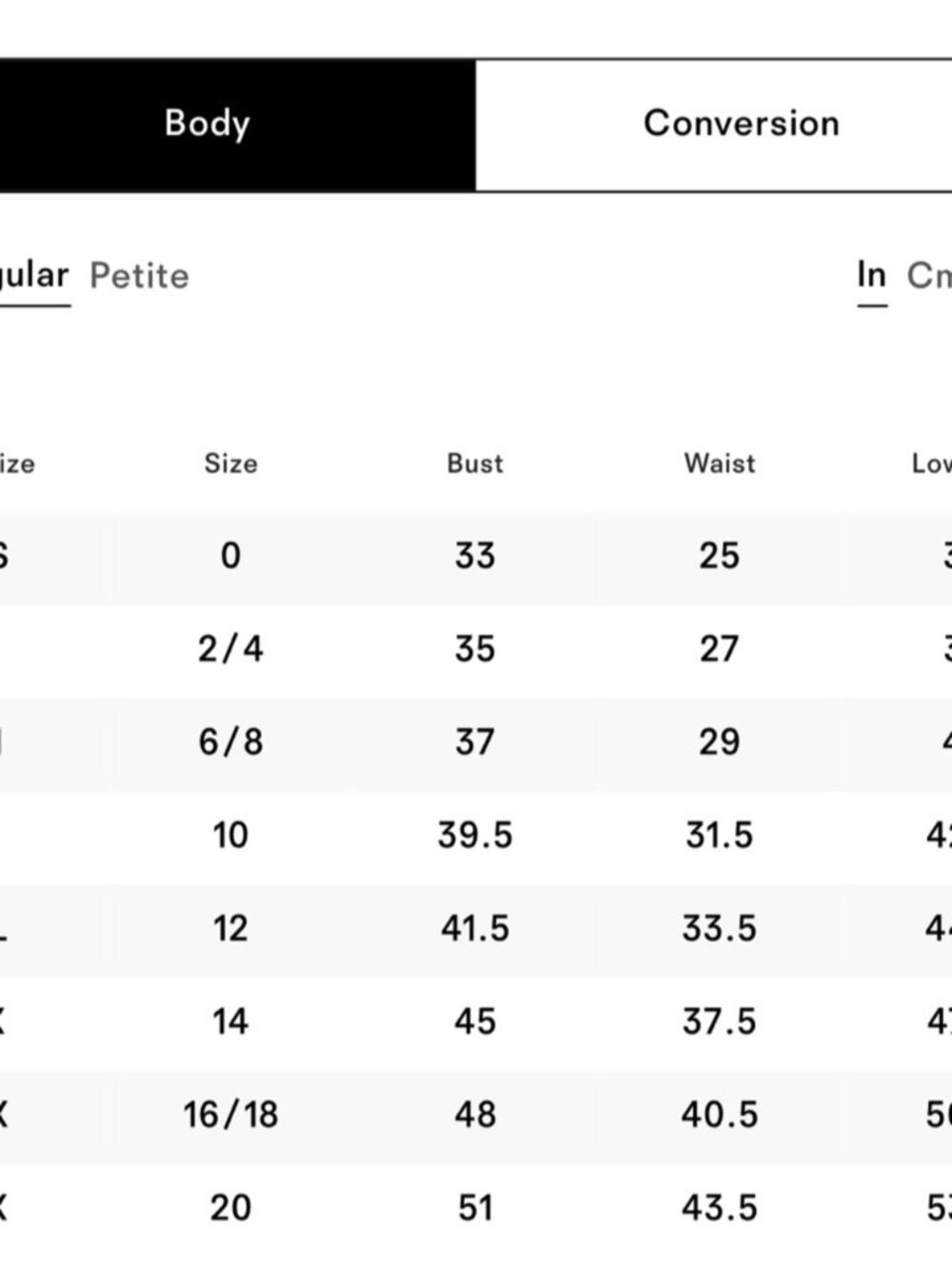Screen dimensions: 952x1269
Task: Select the size 6/8 row
Action: (476, 743)
